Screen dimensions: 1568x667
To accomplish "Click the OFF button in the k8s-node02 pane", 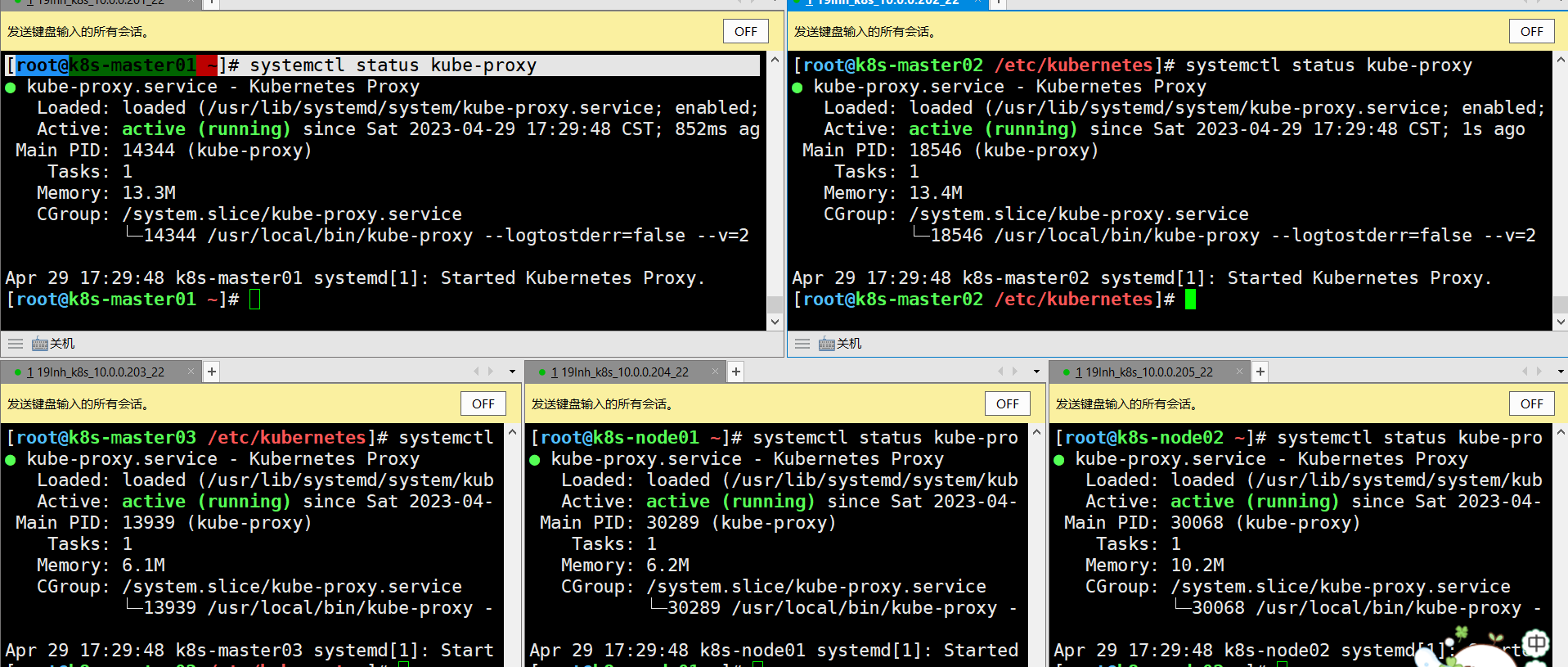I will [1532, 403].
